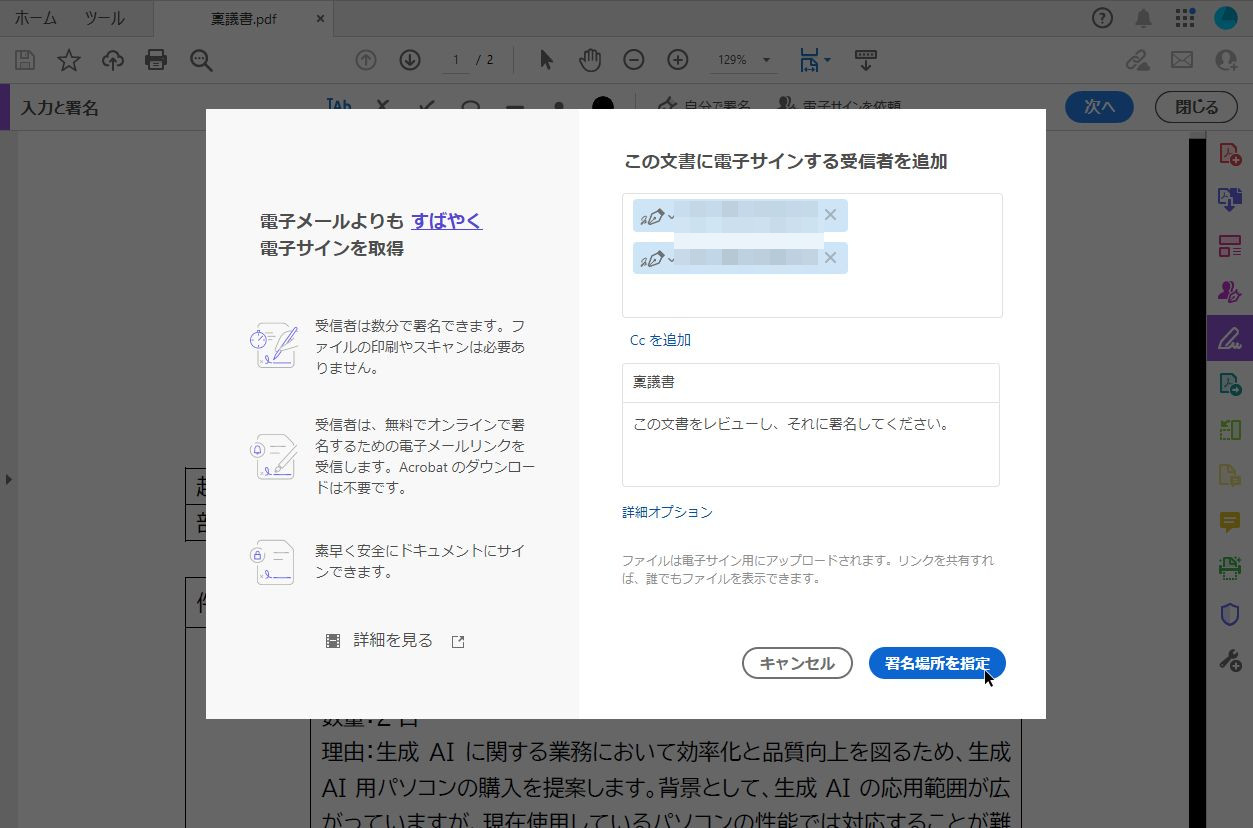The height and width of the screenshot is (828, 1253).
Task: Click the page number input field
Action: point(455,60)
